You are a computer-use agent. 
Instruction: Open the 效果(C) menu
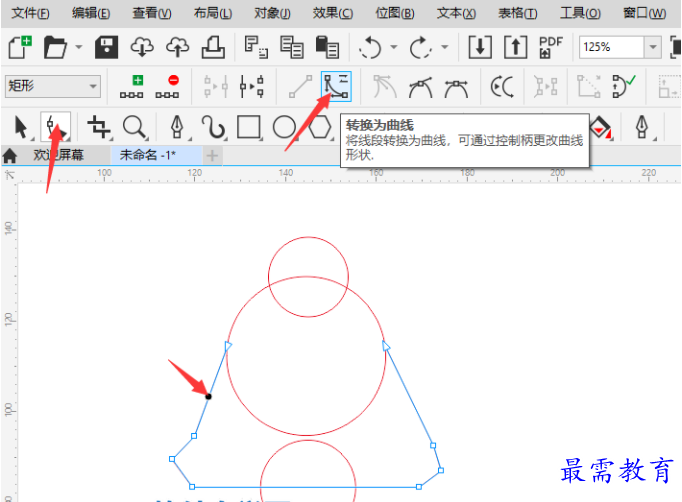pos(333,13)
